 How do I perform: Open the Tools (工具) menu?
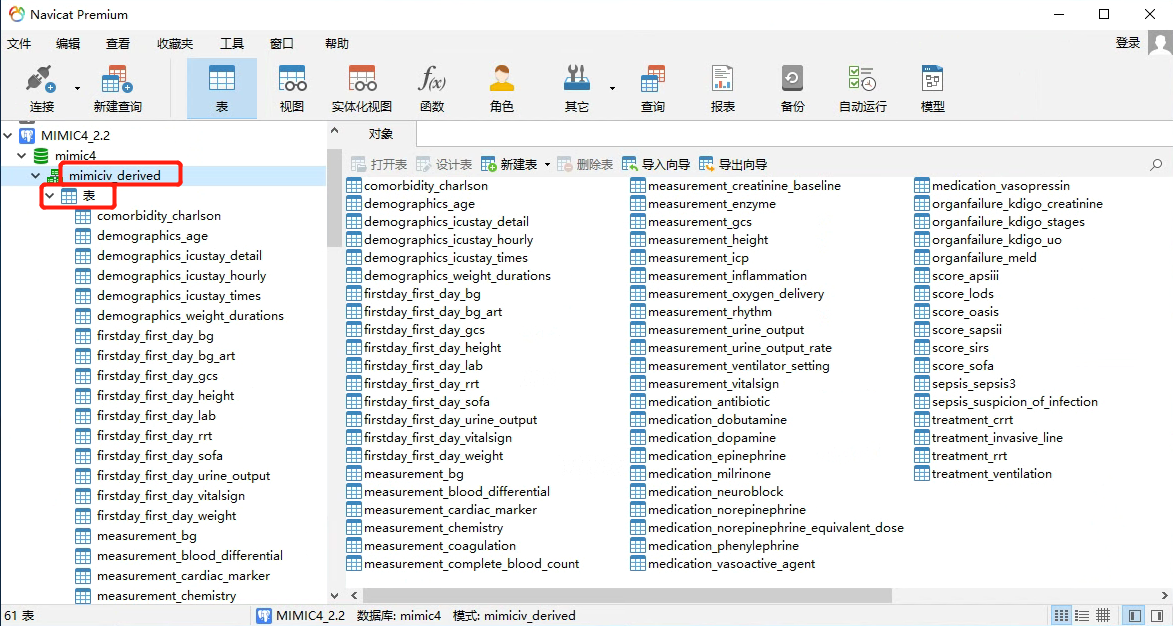click(x=232, y=44)
